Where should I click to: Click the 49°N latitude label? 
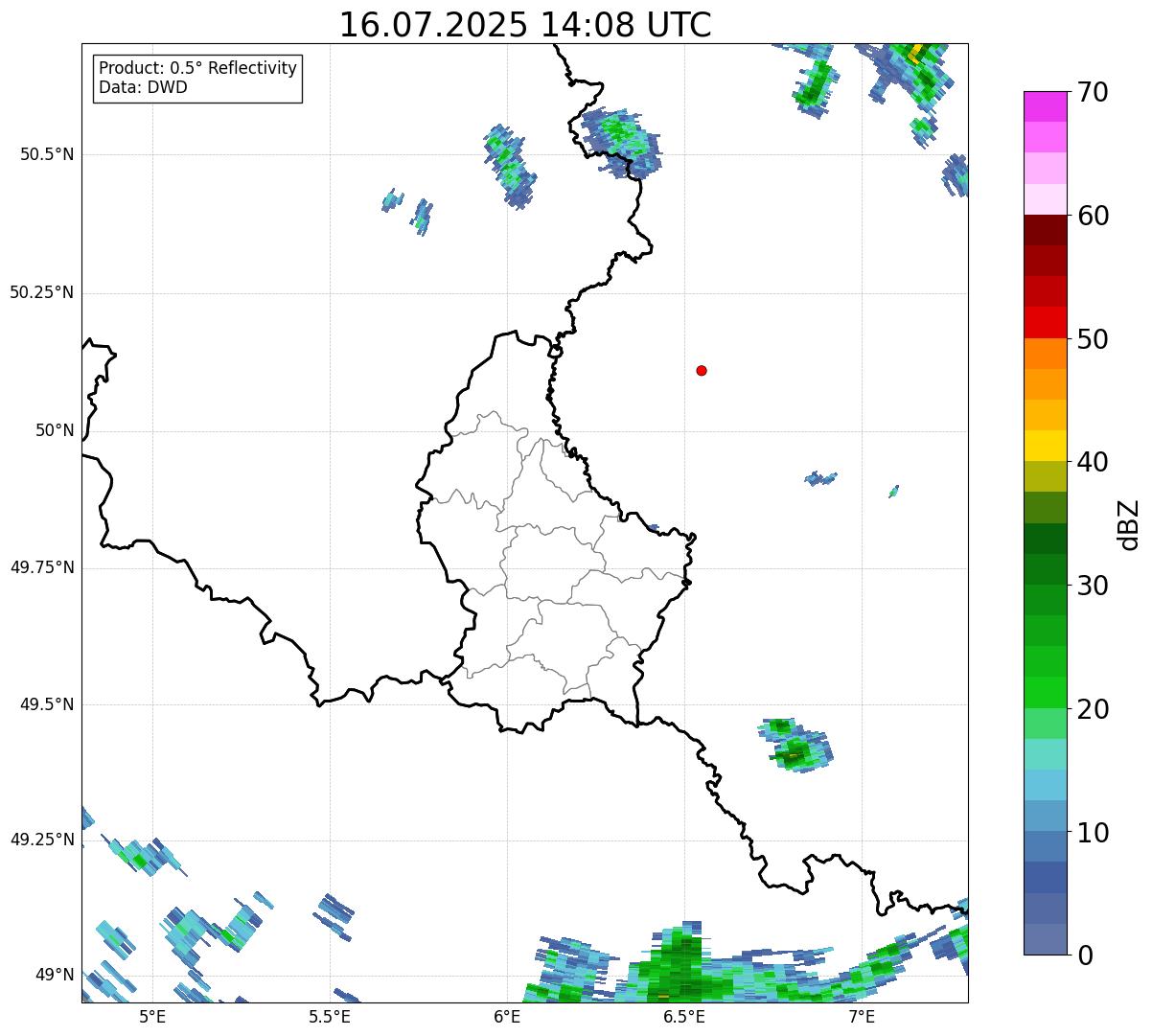(x=55, y=975)
